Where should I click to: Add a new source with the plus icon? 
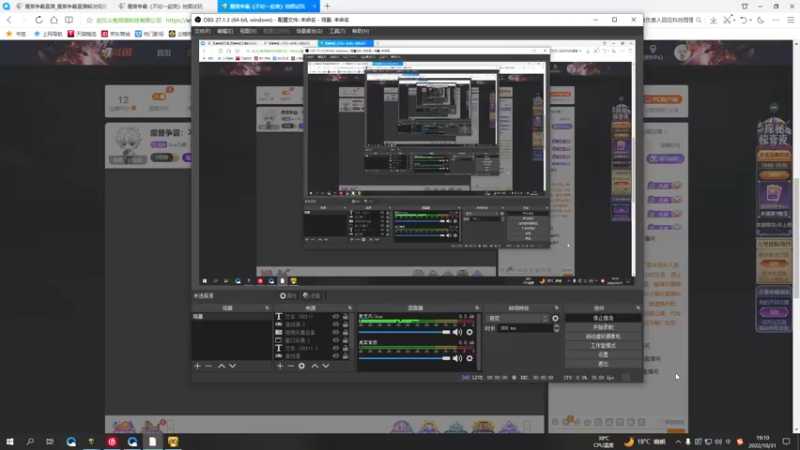(280, 366)
